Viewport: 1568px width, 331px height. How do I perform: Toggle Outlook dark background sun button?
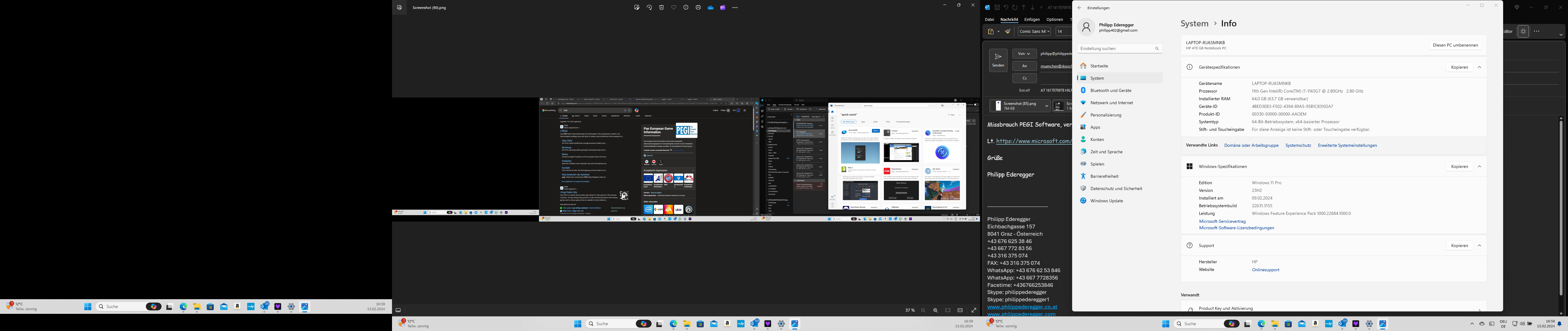[1523, 32]
